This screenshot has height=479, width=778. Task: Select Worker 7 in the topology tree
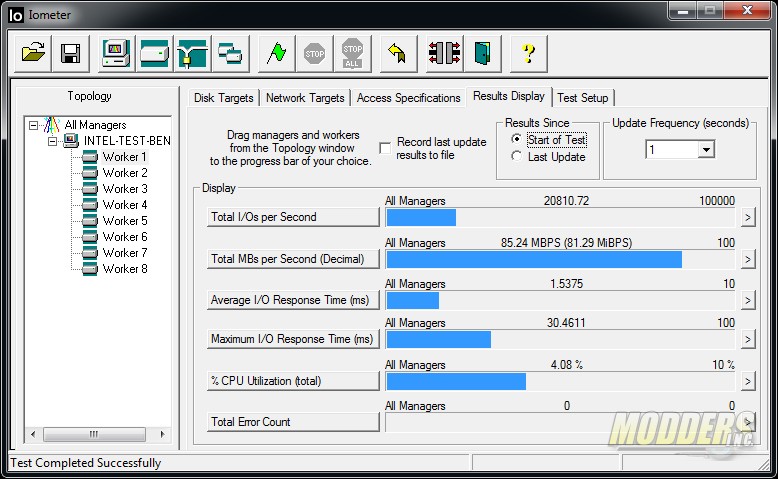(125, 253)
